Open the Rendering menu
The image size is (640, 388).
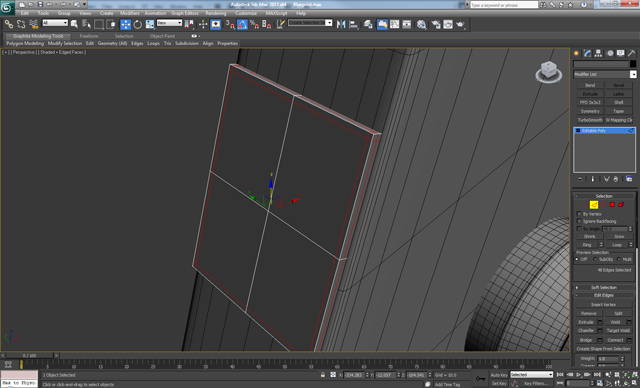pyautogui.click(x=216, y=13)
